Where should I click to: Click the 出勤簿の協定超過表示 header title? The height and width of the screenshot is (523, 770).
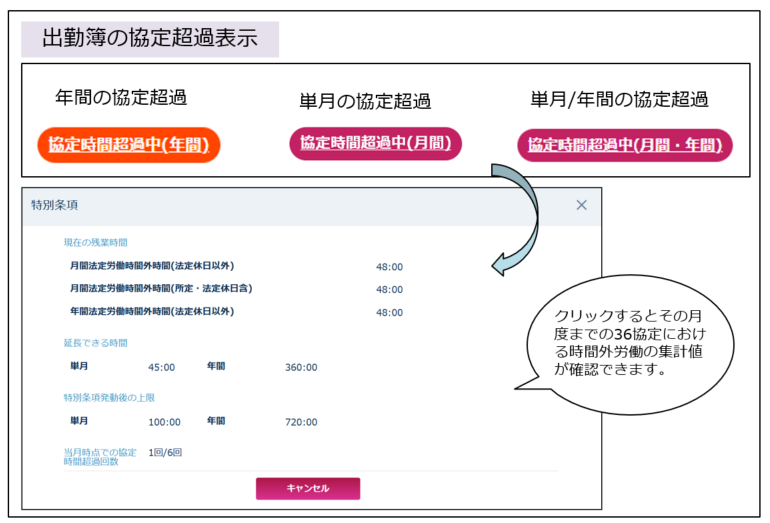(x=150, y=39)
